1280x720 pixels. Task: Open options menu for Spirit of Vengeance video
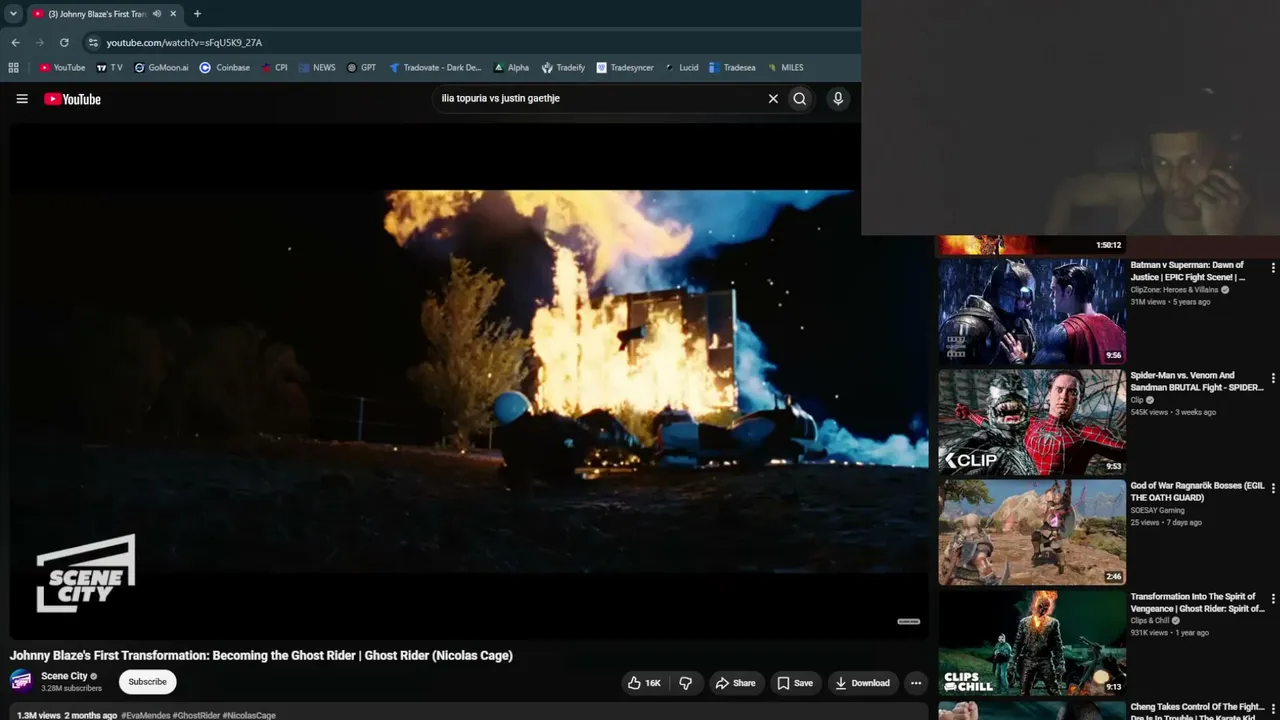[1273, 598]
